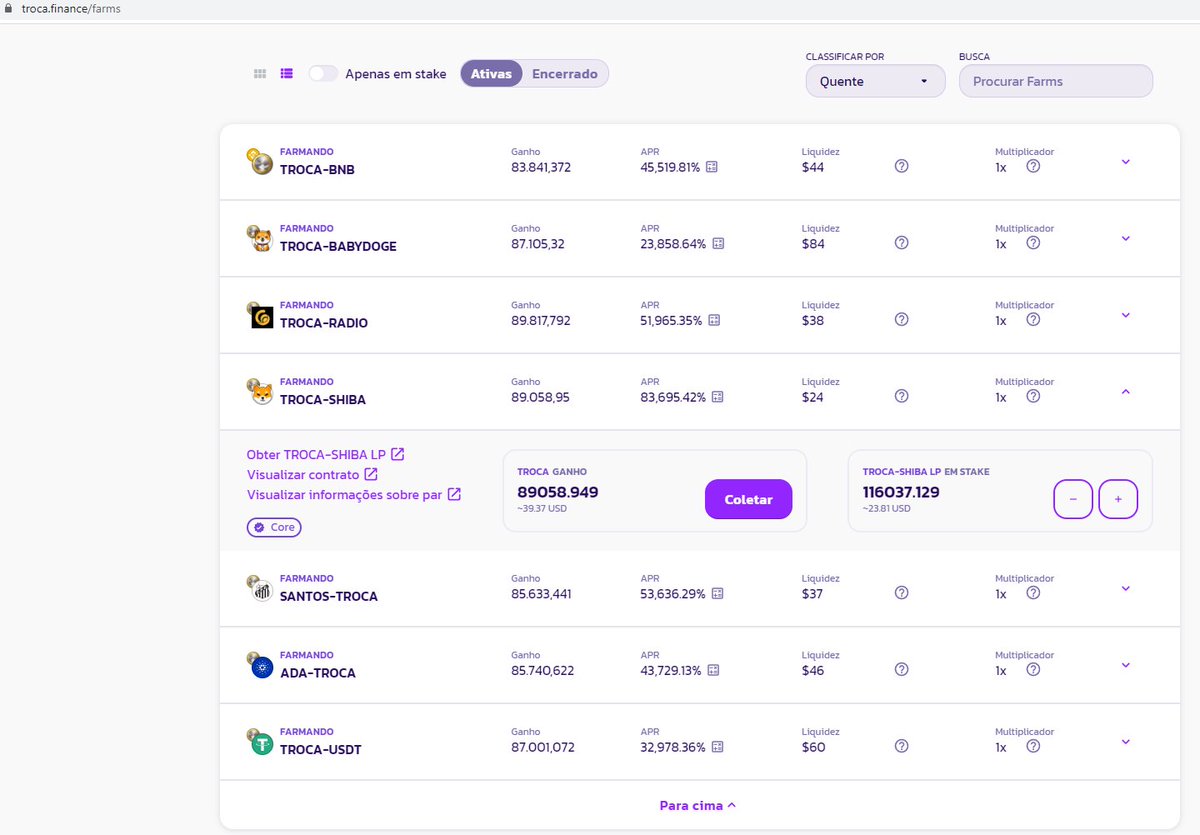
Task: Open APR calculator for SANTOS-TROCA
Action: (x=717, y=594)
